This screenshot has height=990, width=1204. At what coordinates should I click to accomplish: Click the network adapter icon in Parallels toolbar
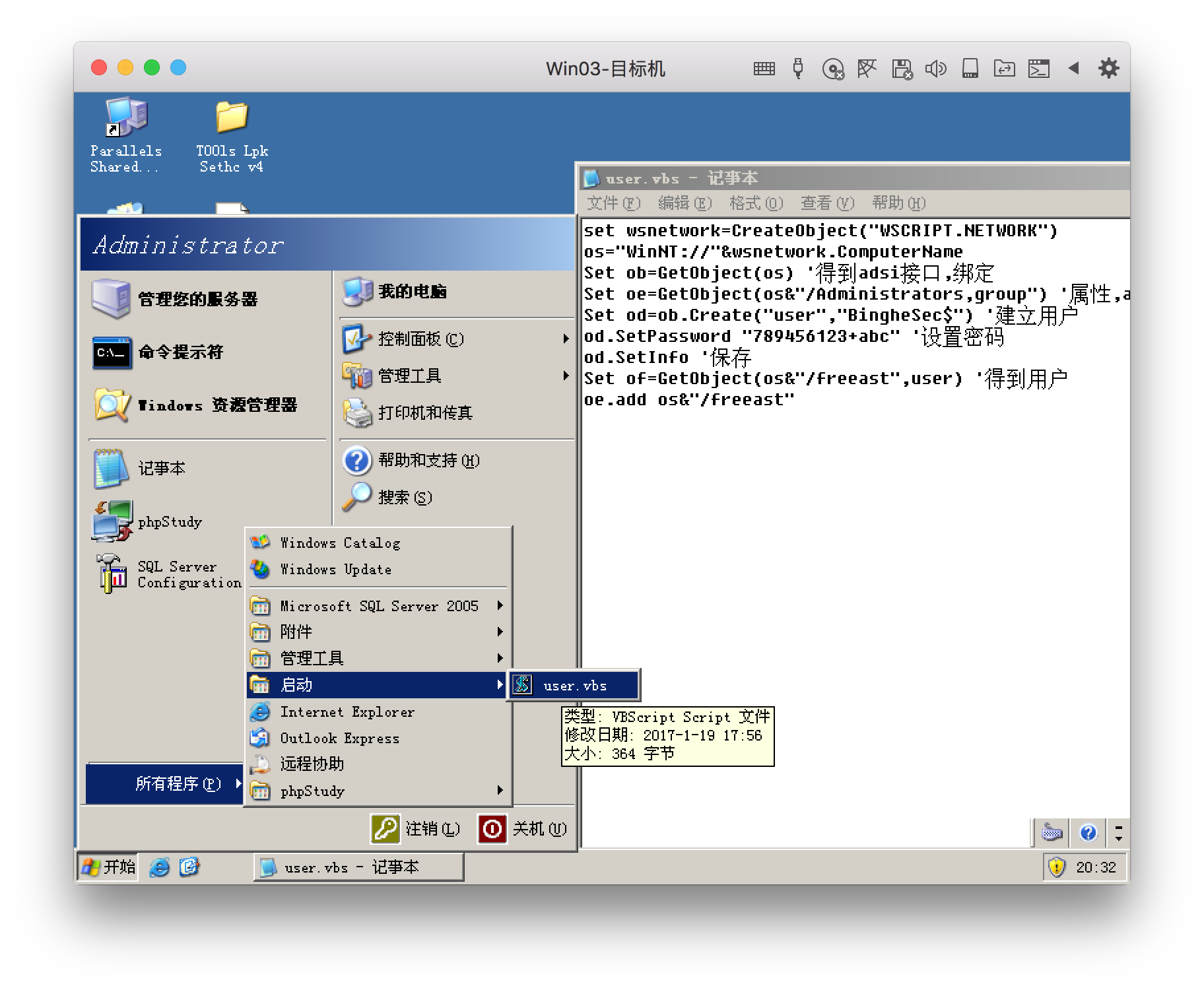tap(867, 68)
